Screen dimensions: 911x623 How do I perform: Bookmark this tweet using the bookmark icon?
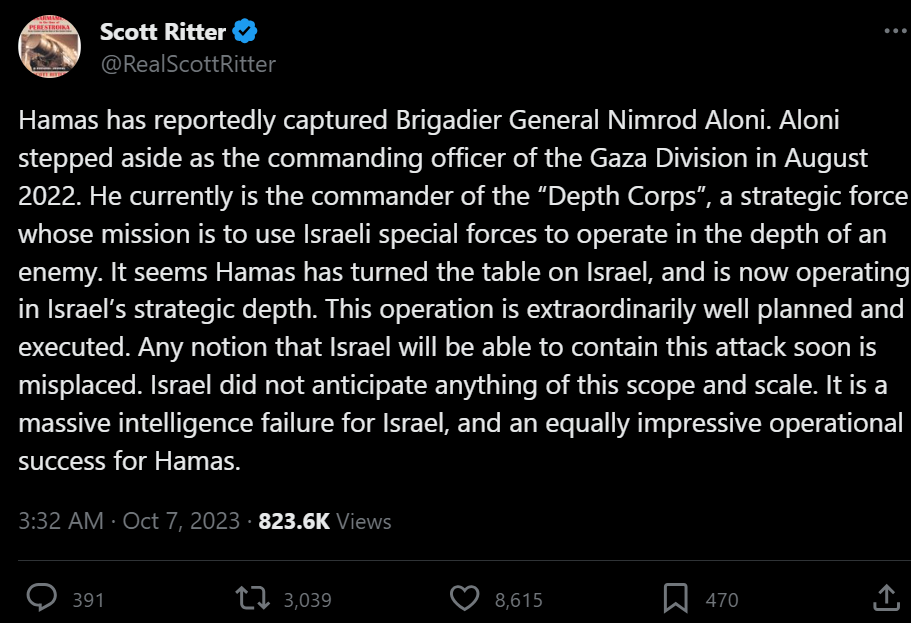[676, 598]
